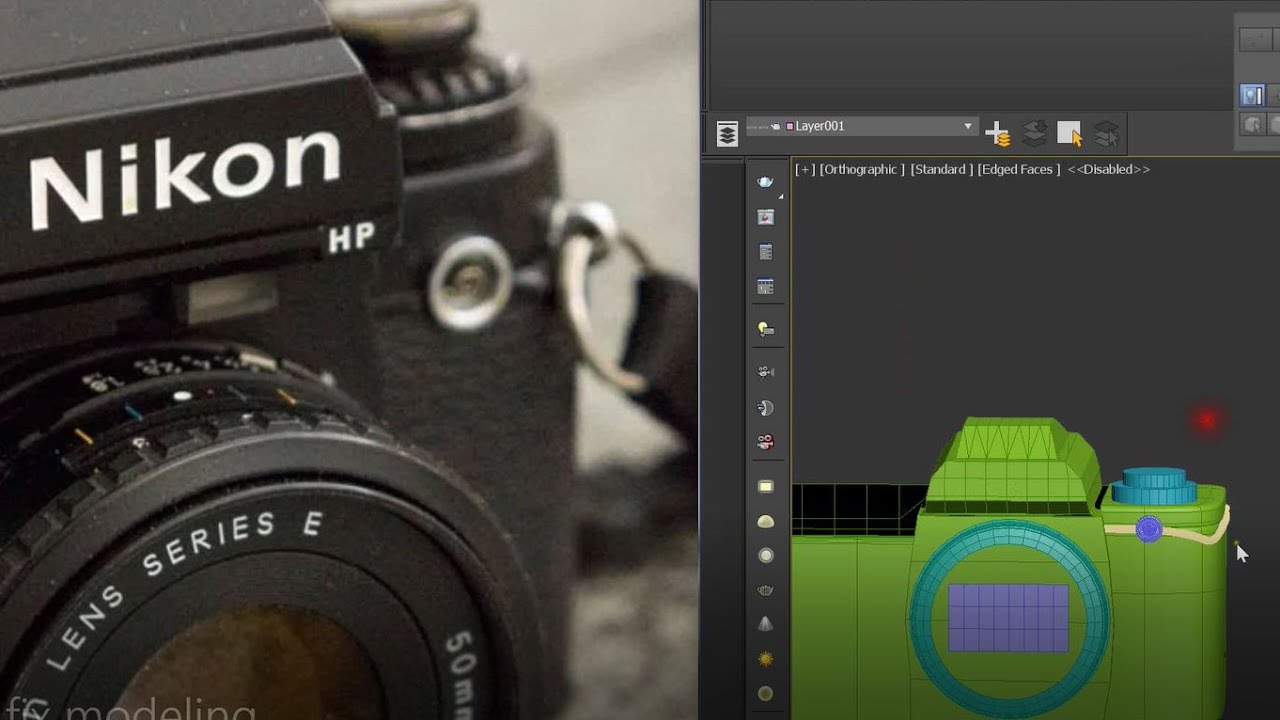Select the purple shutter button on camera model
The image size is (1280, 720).
pyautogui.click(x=1149, y=529)
